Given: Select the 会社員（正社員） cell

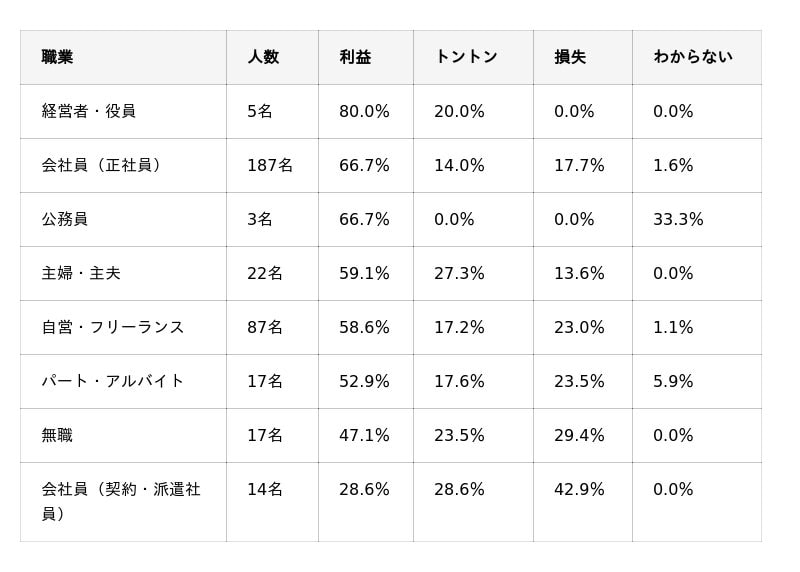Looking at the screenshot, I should pos(101,165).
